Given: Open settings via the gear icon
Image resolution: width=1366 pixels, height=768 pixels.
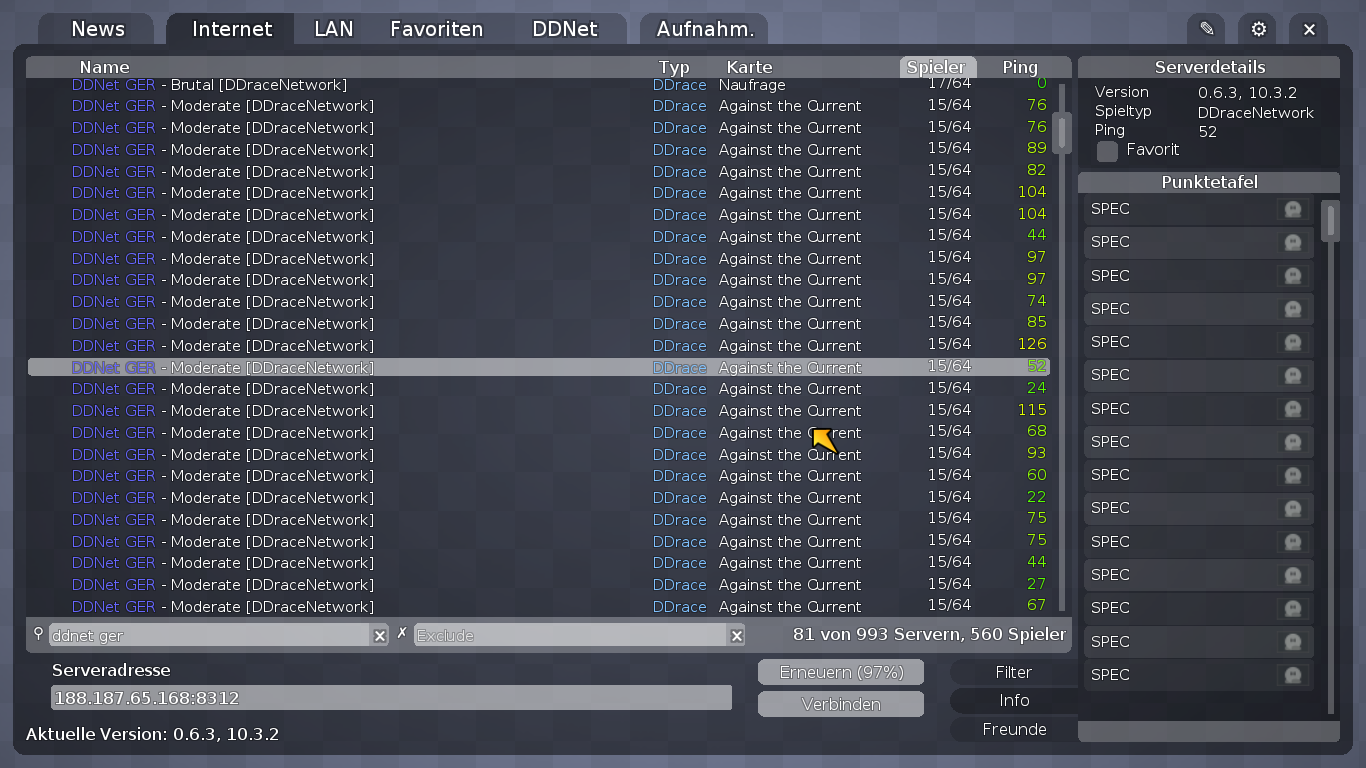Looking at the screenshot, I should click(1258, 29).
